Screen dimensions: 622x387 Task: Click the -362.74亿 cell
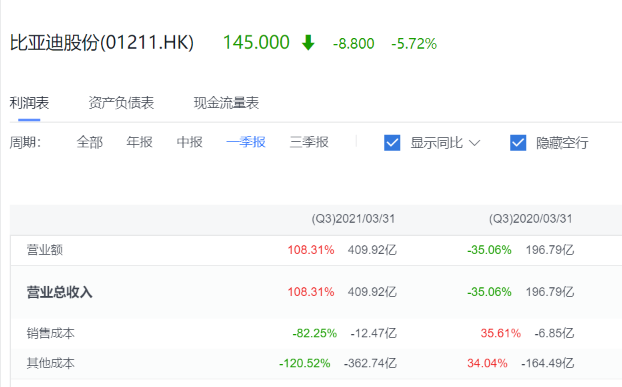370,363
